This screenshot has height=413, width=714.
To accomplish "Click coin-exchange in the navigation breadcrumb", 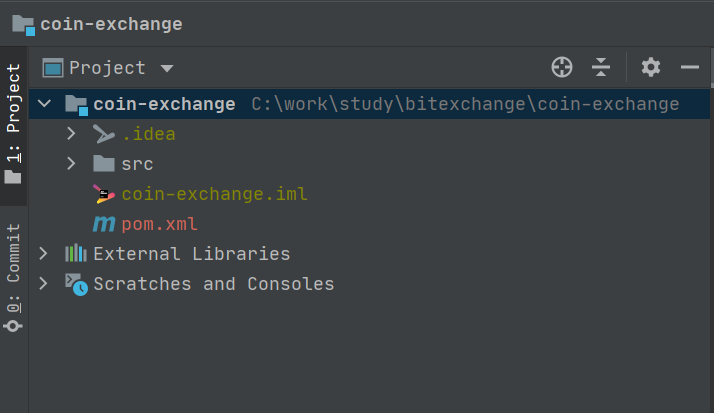I will point(111,23).
